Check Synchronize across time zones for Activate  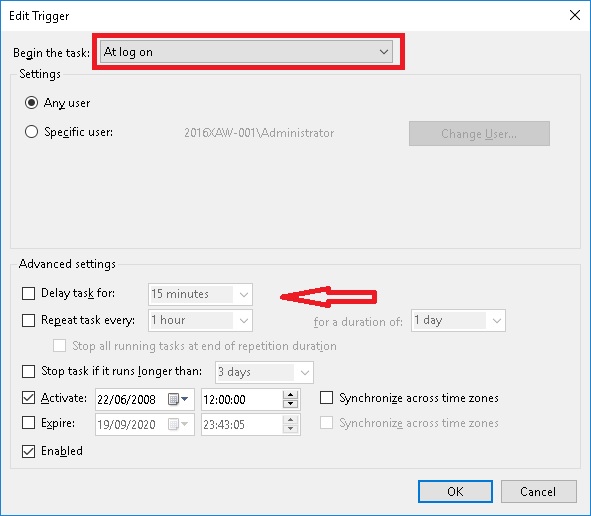click(326, 398)
